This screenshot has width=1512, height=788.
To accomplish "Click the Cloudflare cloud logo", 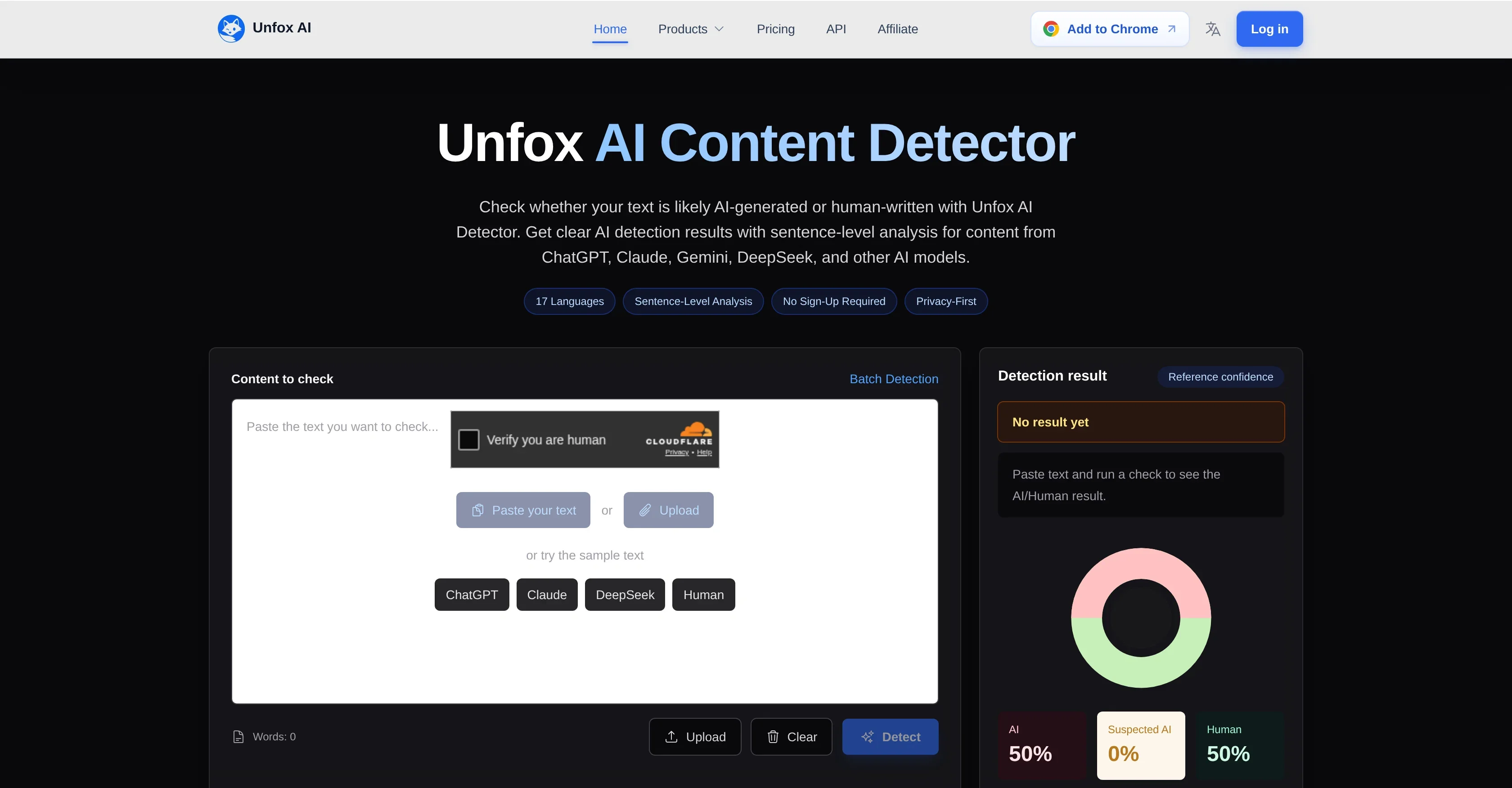I will [696, 429].
